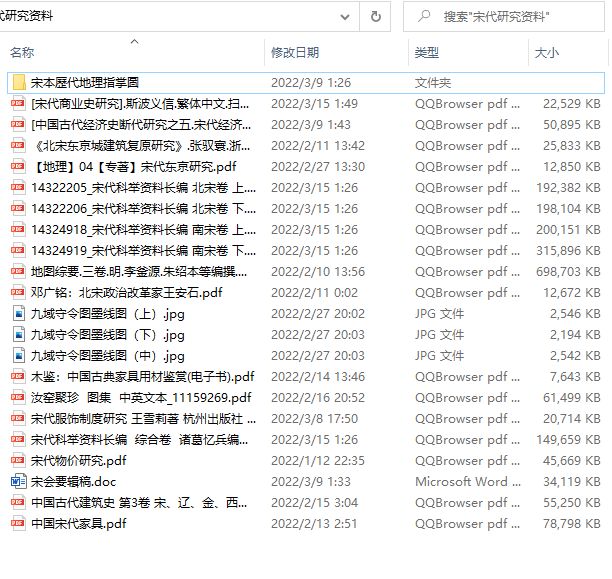The image size is (612, 579).
Task: Select file name 九域守令图墨线图（中）.jpg
Action: (108, 356)
